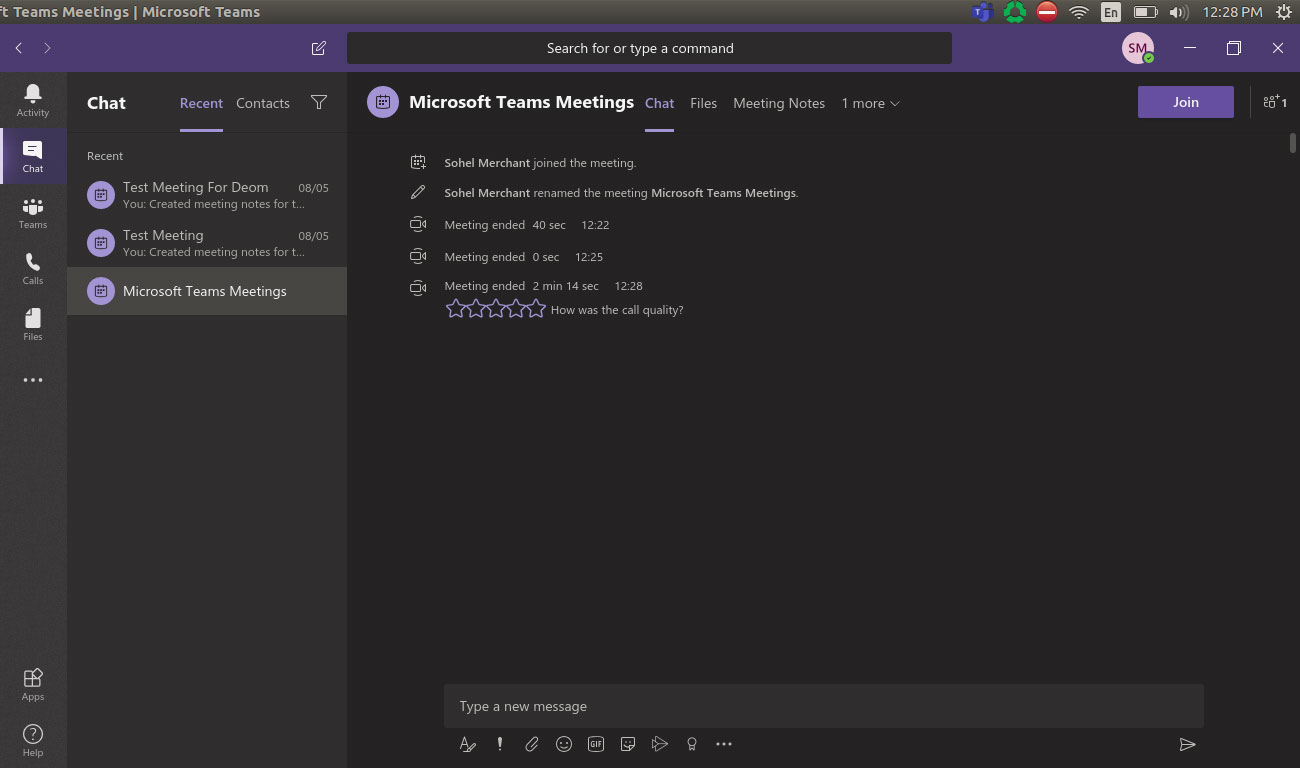Switch to the Recent tab
The width and height of the screenshot is (1300, 768).
pyautogui.click(x=201, y=103)
